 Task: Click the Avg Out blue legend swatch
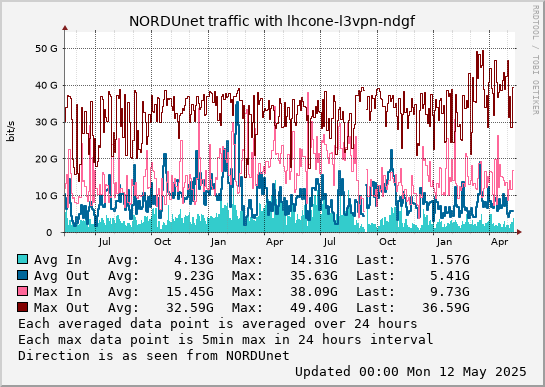click(x=22, y=275)
